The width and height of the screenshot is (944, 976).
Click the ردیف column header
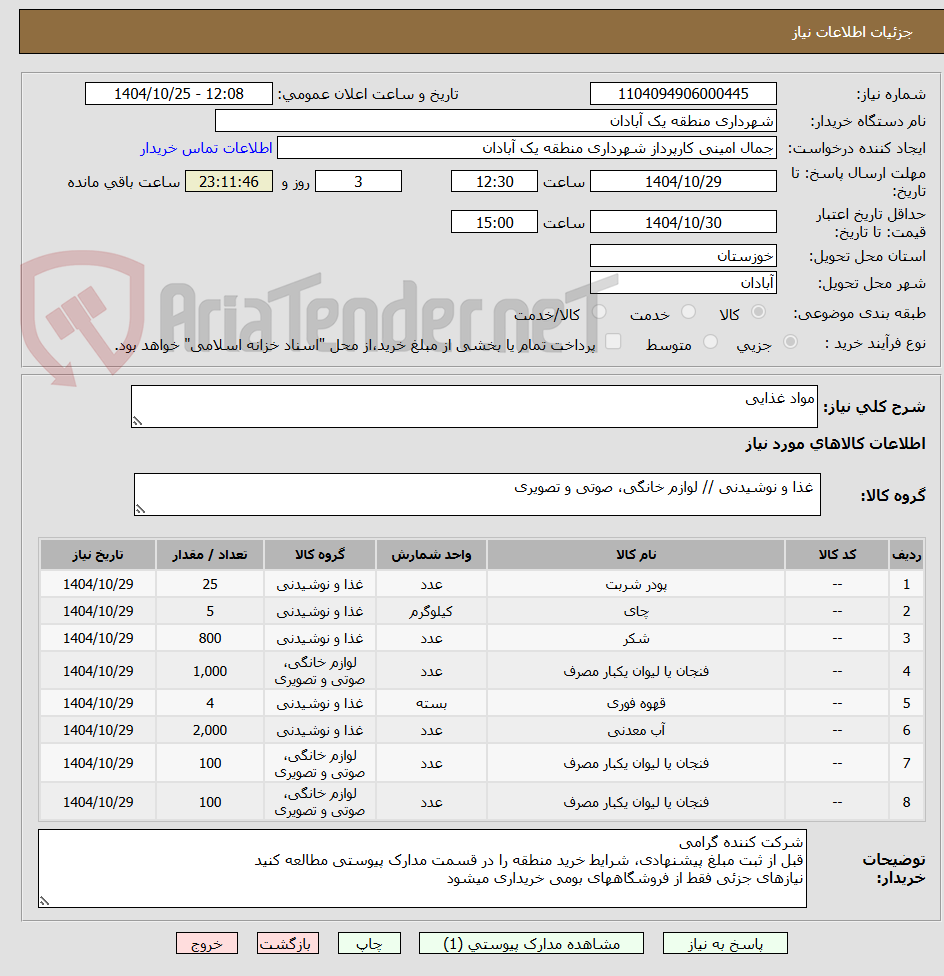coord(906,555)
